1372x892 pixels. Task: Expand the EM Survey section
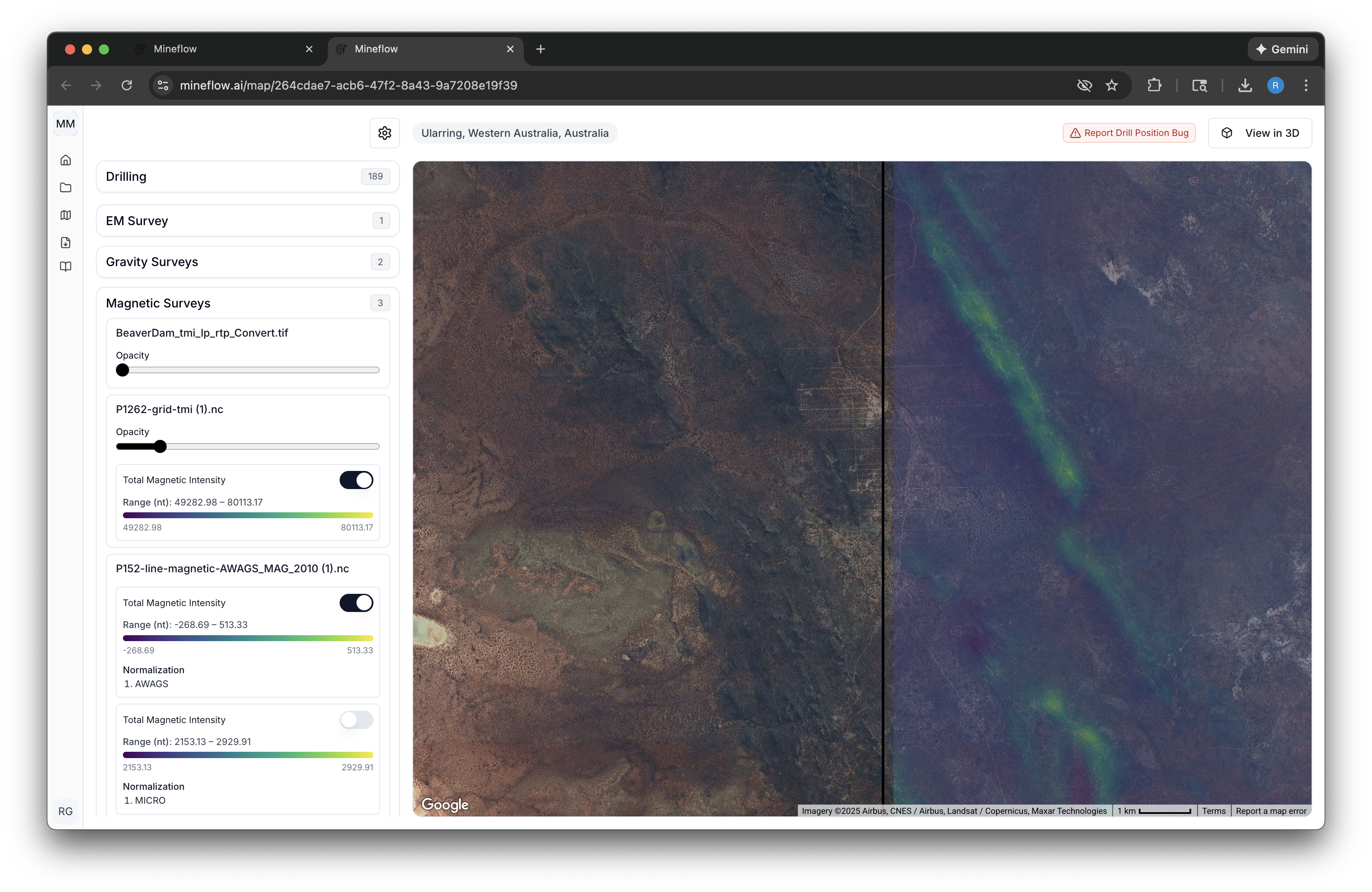coord(248,220)
